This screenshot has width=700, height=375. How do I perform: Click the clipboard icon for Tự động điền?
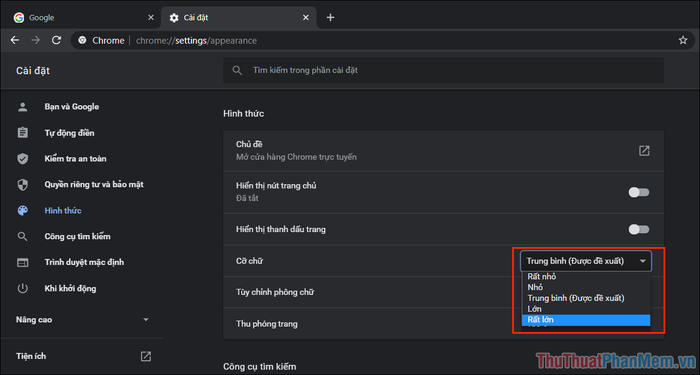click(x=22, y=133)
